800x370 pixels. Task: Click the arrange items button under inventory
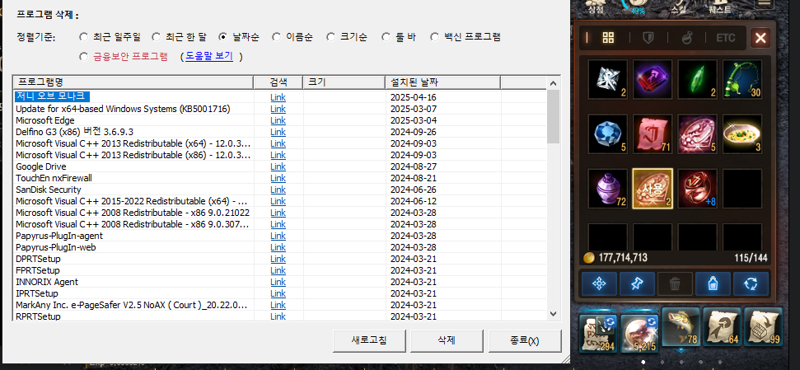[x=599, y=284]
